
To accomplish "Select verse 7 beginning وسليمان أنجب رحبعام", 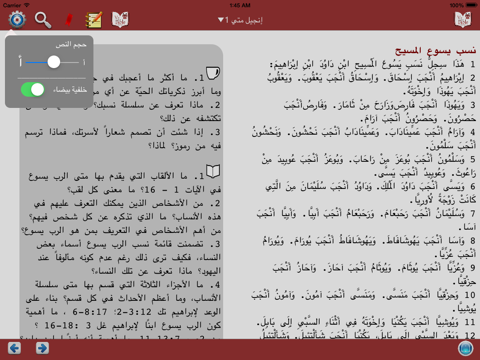I will (366, 220).
